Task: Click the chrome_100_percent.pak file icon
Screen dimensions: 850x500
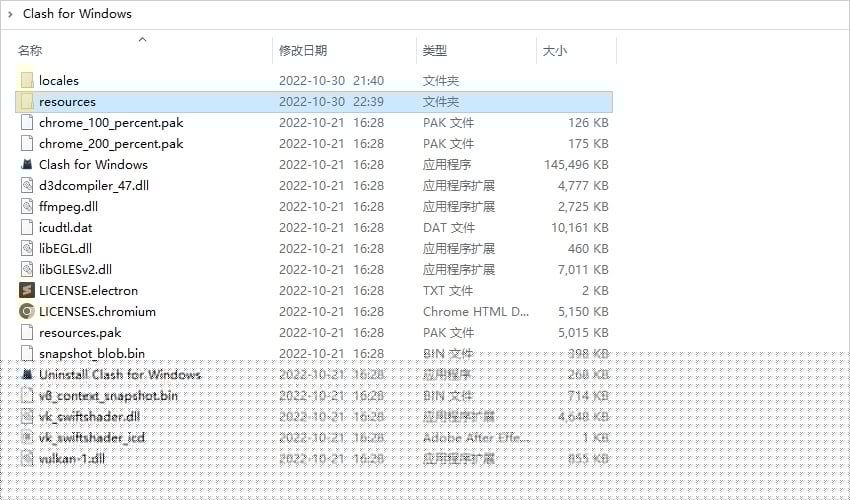Action: point(27,123)
